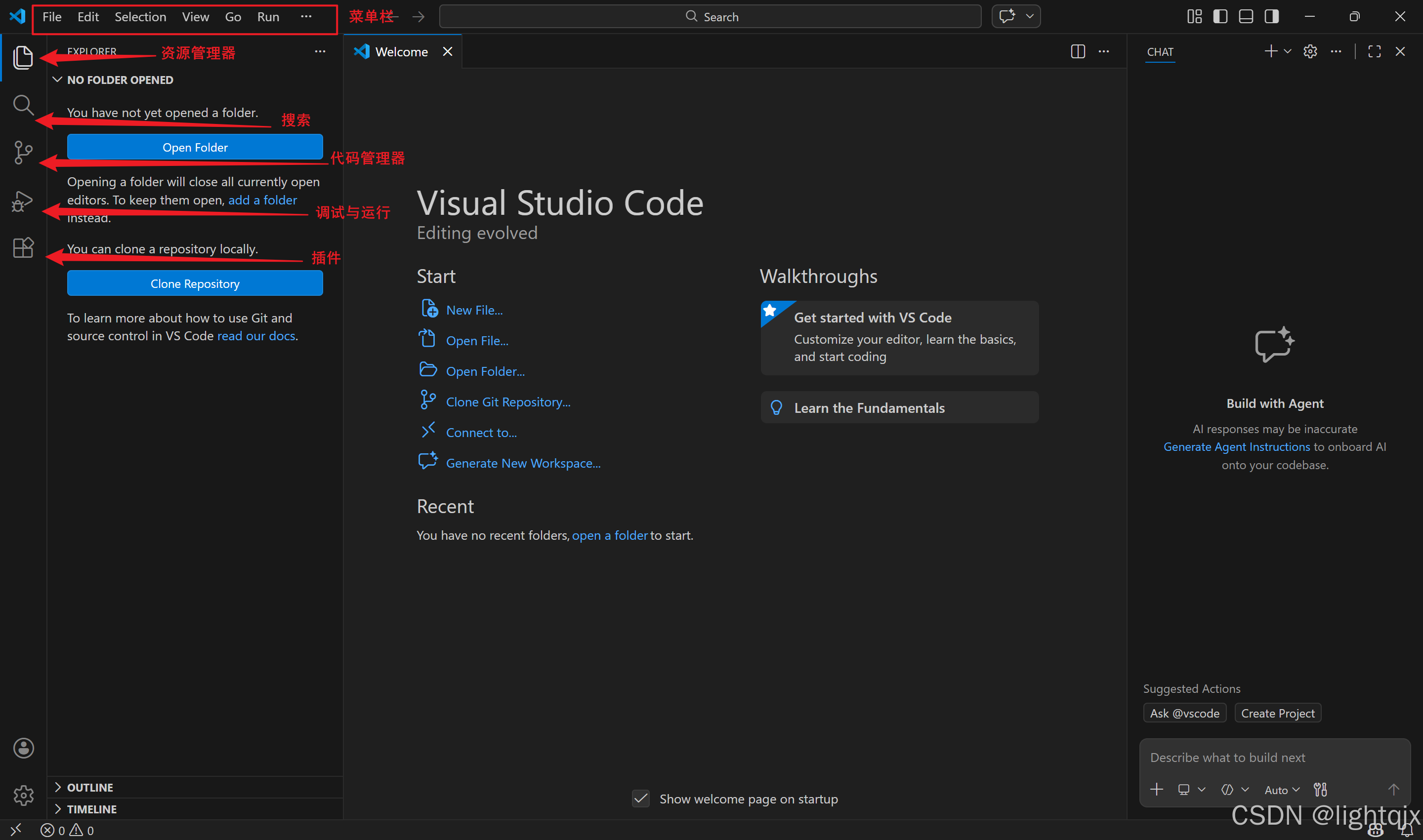Open the Run and Debug view
The height and width of the screenshot is (840, 1423).
(23, 201)
